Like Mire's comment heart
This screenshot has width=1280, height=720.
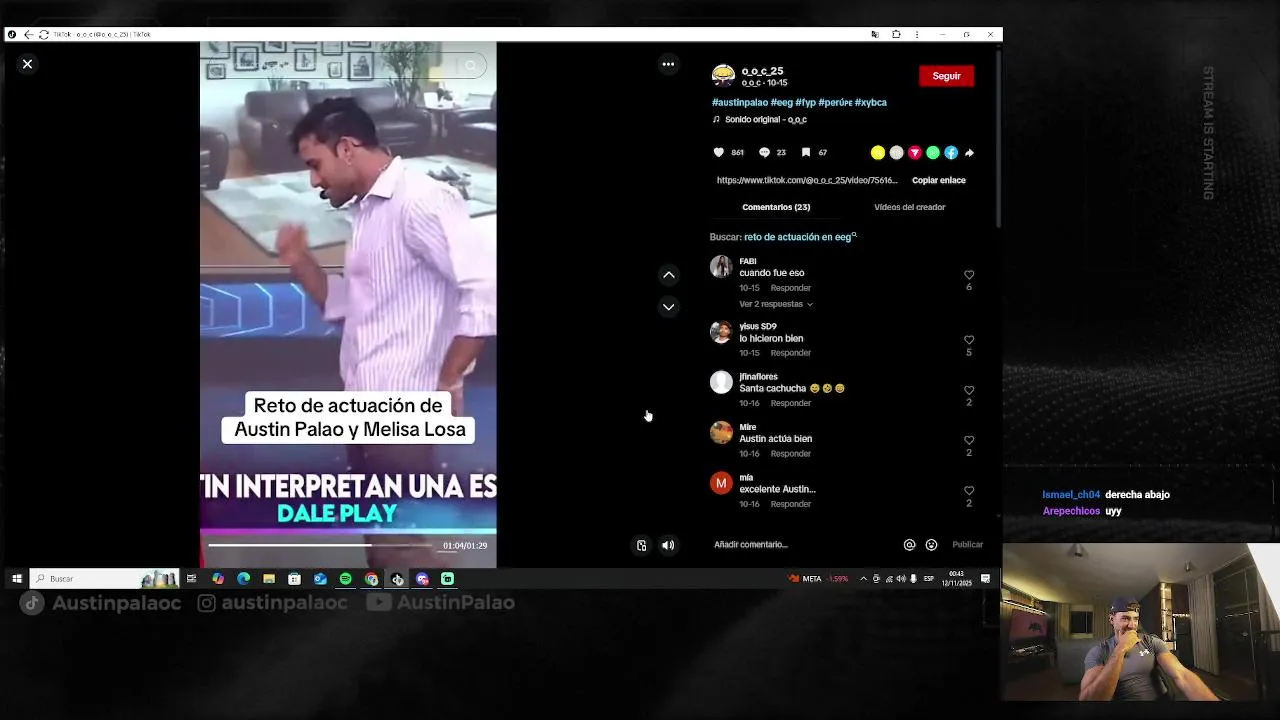(969, 440)
